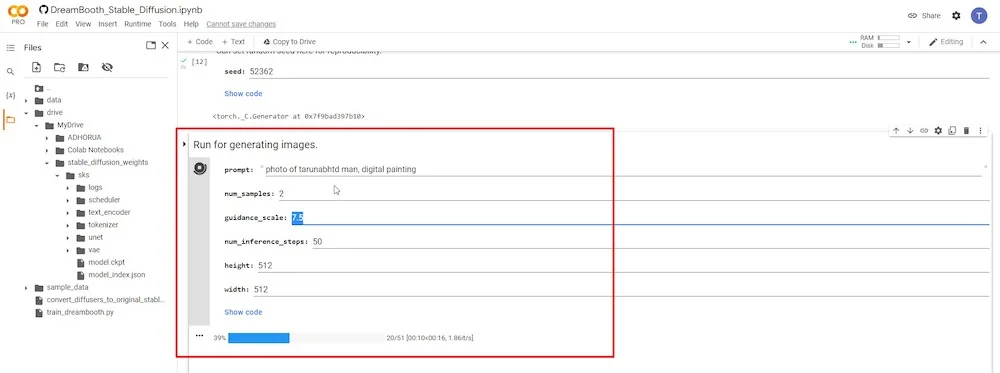Open the Tools menu
The height and width of the screenshot is (373, 1000).
167,24
